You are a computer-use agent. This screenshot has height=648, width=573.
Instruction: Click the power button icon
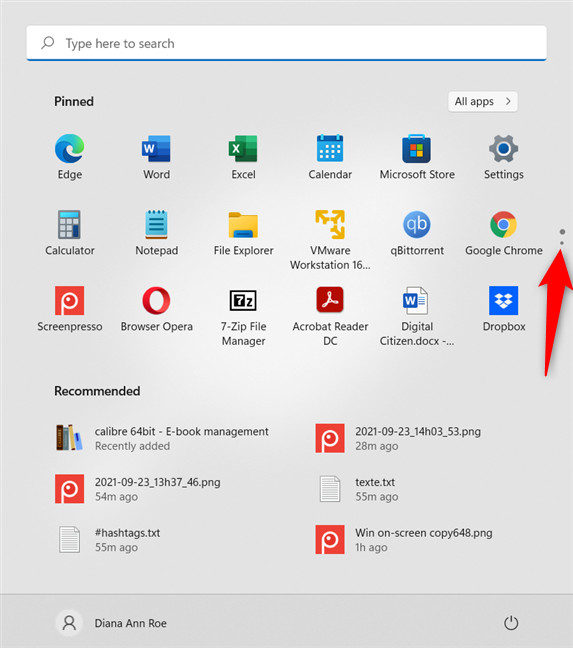pos(511,623)
